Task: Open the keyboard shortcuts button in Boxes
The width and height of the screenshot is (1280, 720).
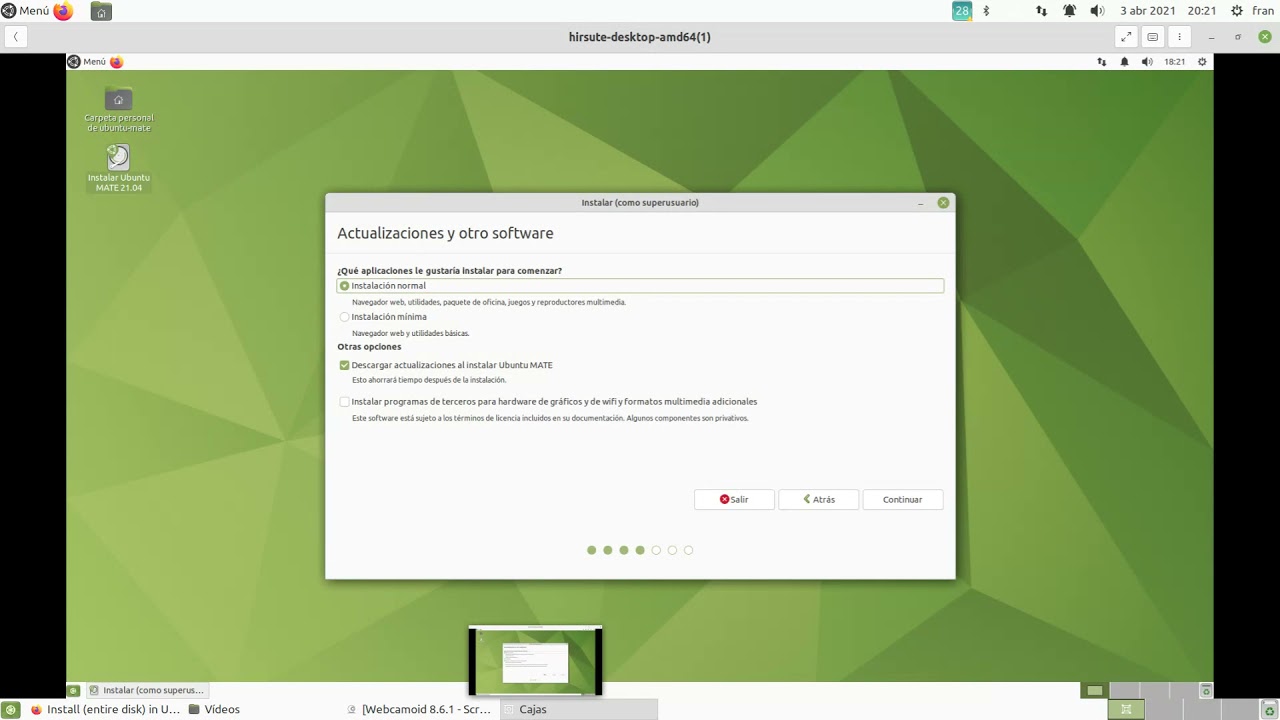Action: (1152, 37)
